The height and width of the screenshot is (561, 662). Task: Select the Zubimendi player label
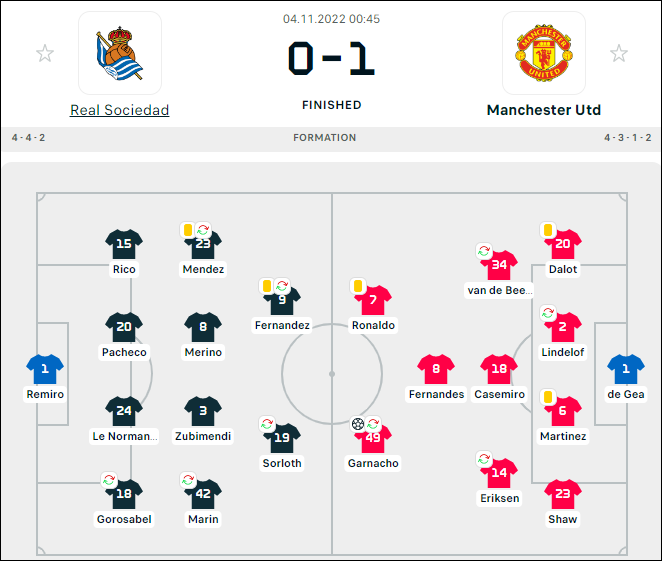pos(203,436)
